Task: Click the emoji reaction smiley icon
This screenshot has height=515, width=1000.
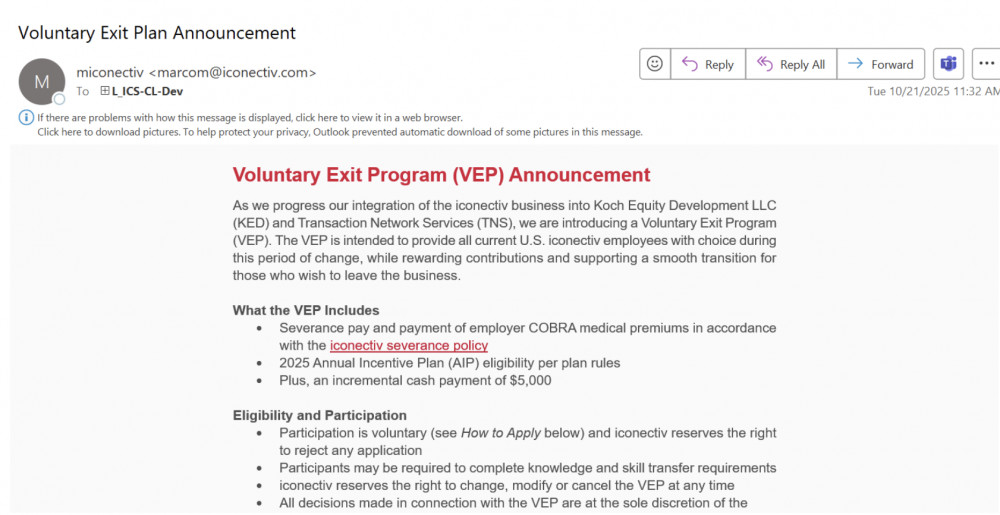Action: (655, 64)
